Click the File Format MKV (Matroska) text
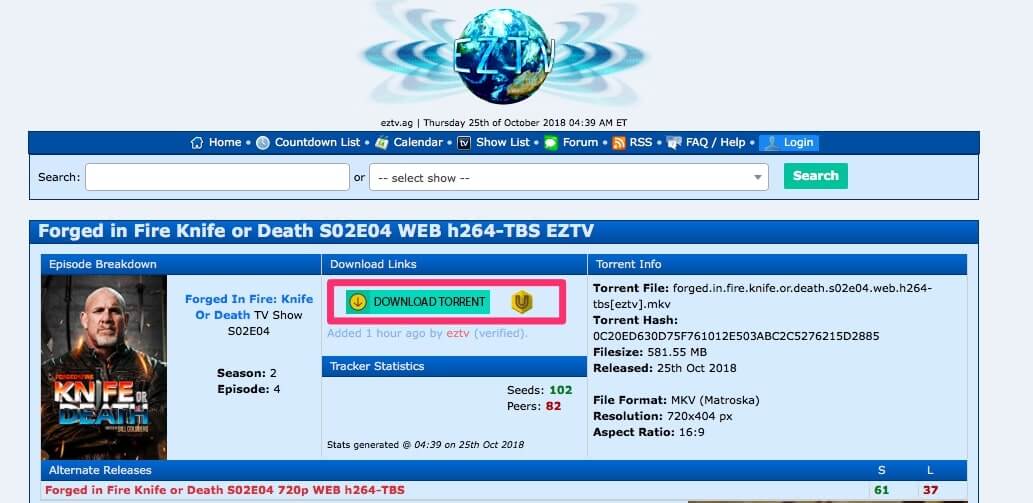 coord(676,400)
